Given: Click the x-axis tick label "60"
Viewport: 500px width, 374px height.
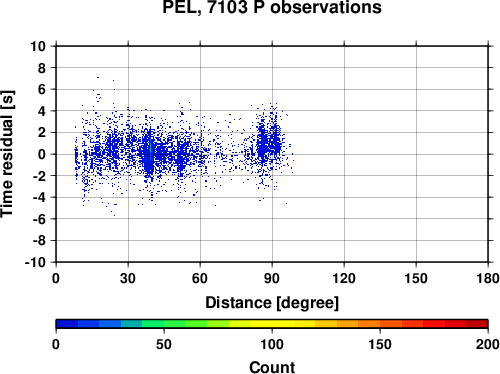Looking at the screenshot, I should pos(200,278).
